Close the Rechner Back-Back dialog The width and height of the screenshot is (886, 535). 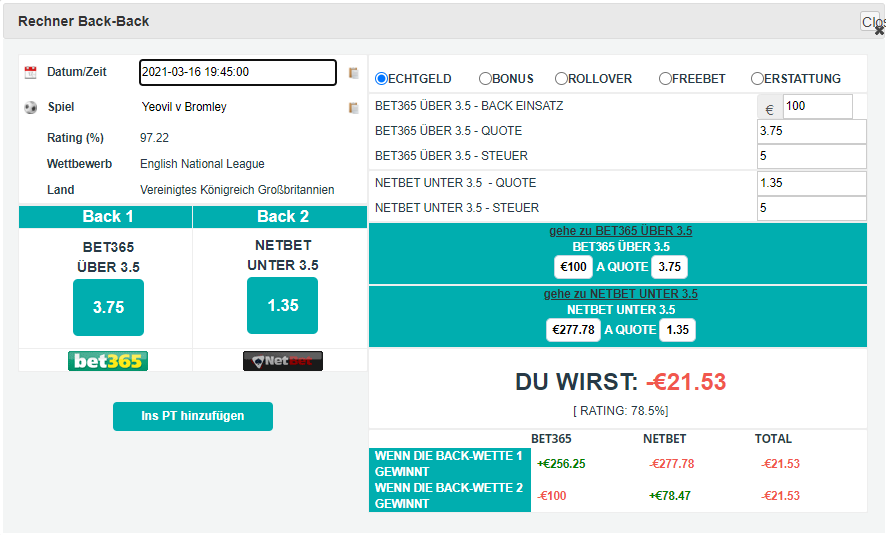click(x=872, y=24)
